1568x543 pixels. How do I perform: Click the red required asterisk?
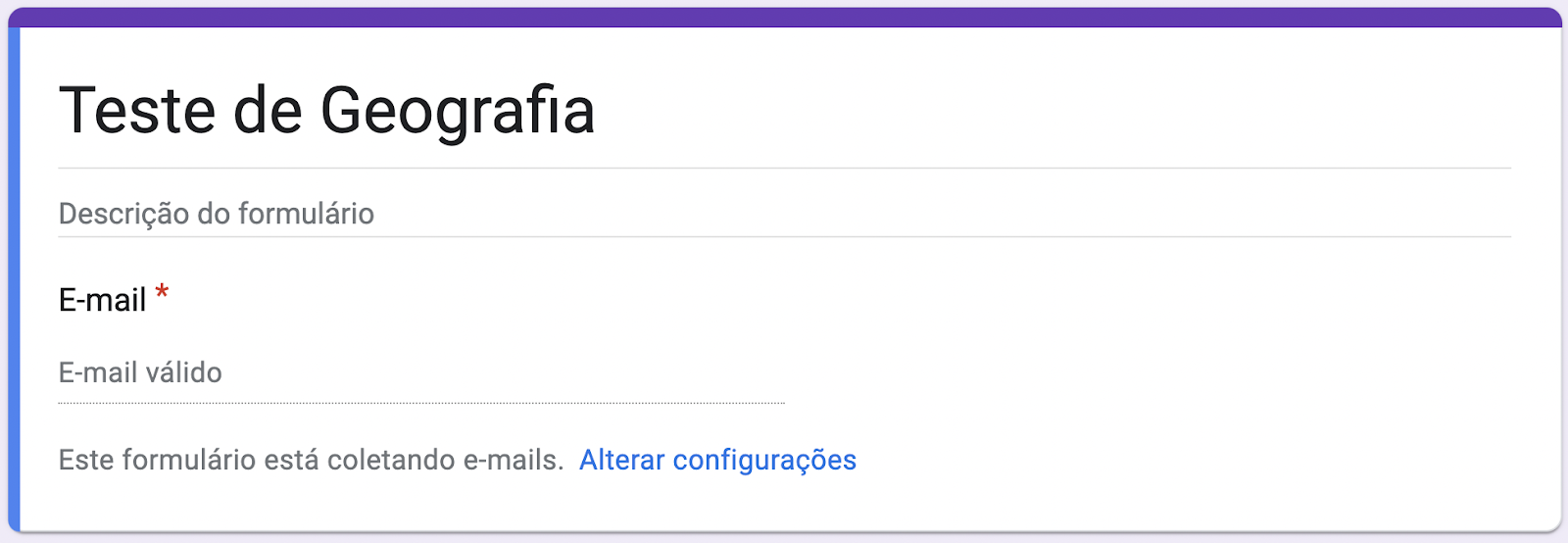(x=163, y=293)
